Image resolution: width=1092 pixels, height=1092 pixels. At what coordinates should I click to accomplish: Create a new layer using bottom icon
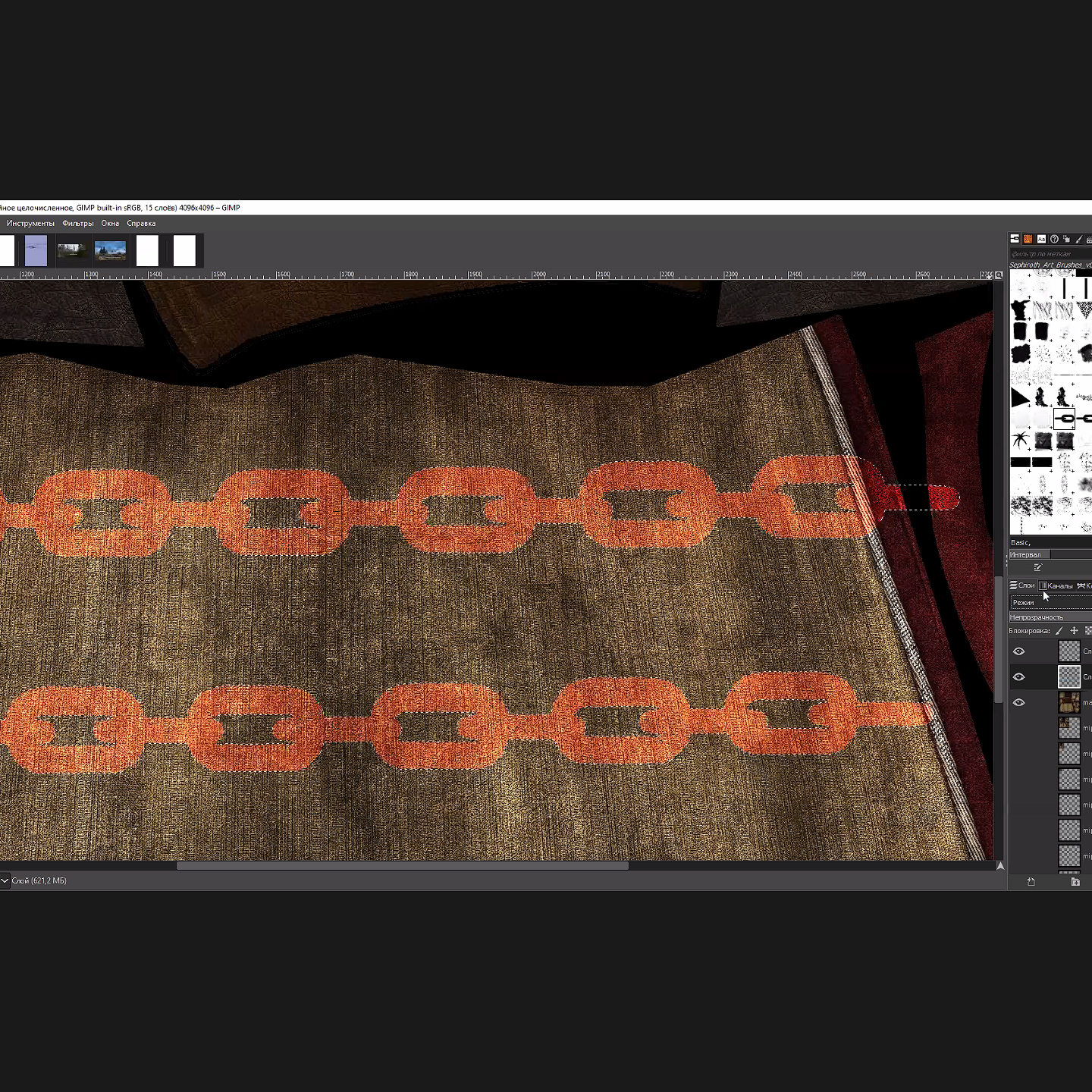[x=1031, y=882]
